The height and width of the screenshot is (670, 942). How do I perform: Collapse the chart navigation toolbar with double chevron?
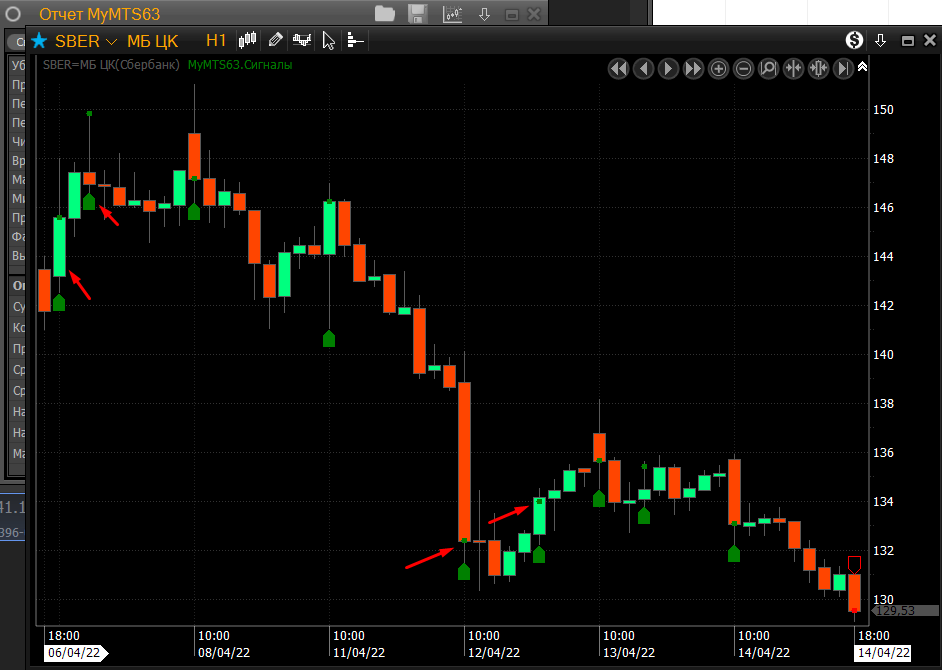(863, 67)
